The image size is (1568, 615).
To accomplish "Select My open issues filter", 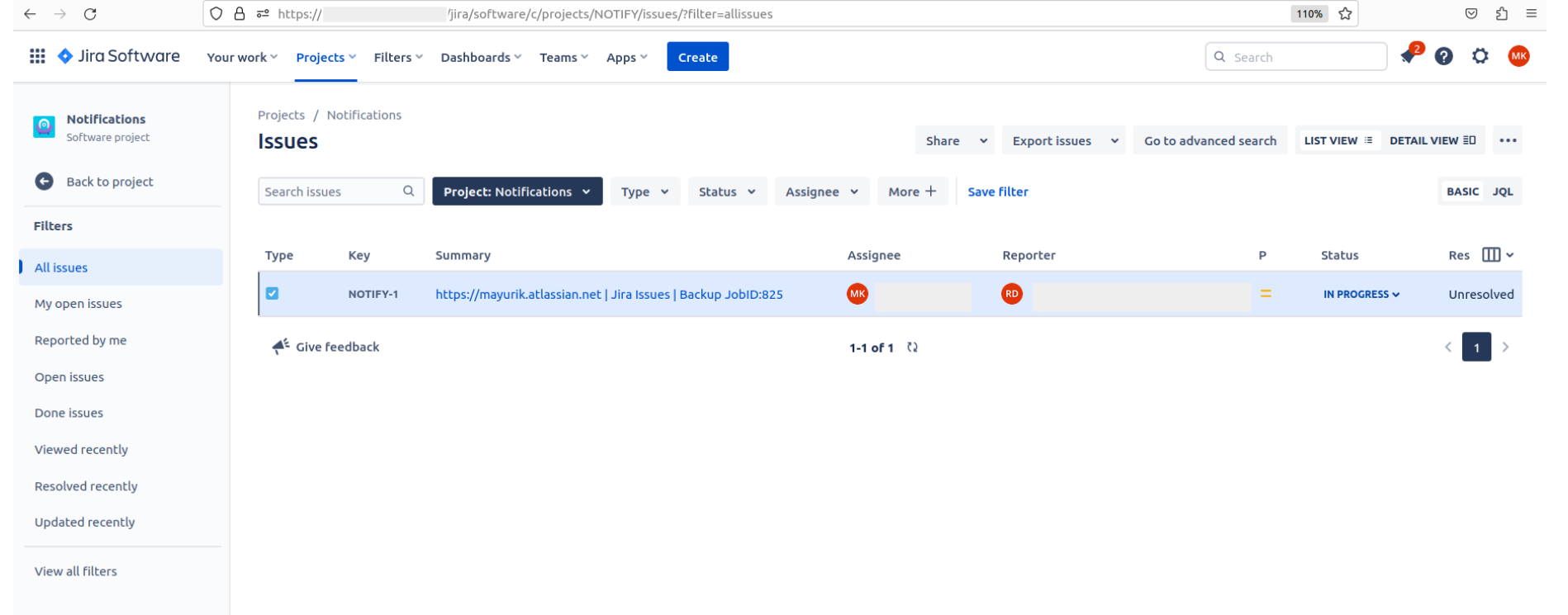I will 78,304.
